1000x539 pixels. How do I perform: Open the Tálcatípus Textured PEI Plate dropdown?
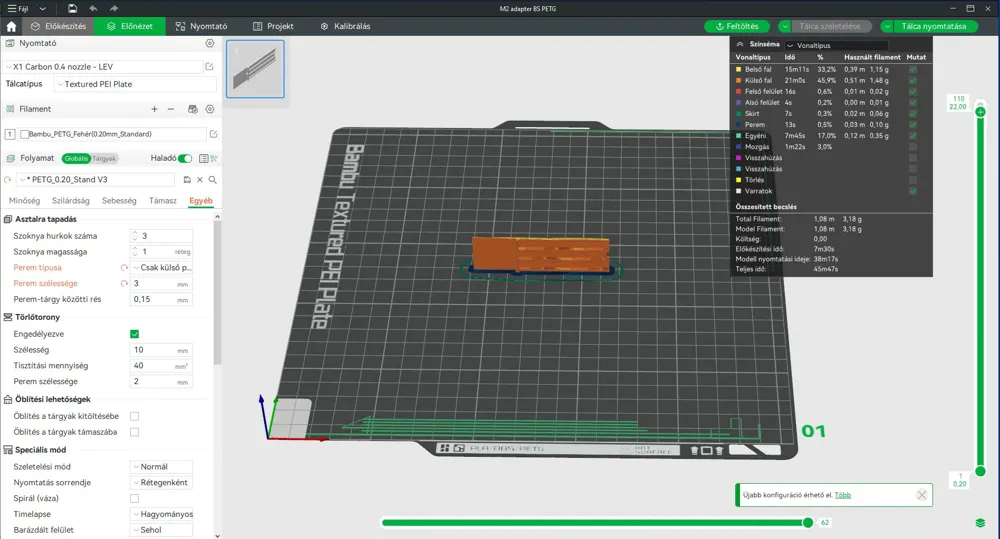[x=136, y=84]
